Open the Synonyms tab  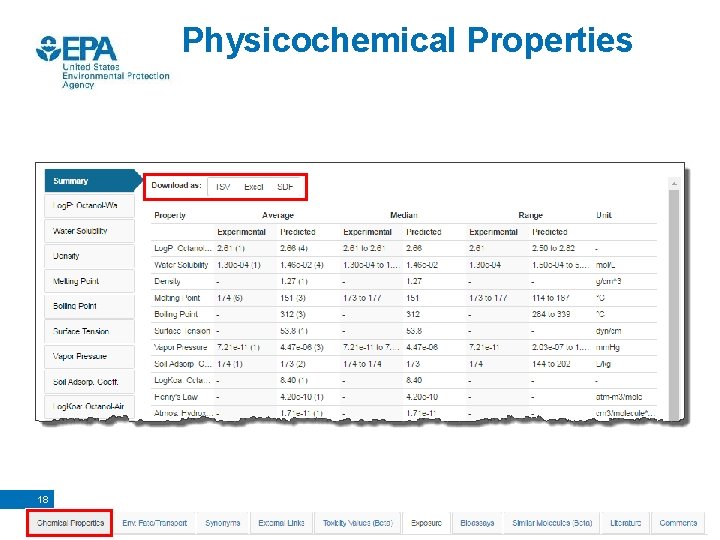tap(223, 523)
